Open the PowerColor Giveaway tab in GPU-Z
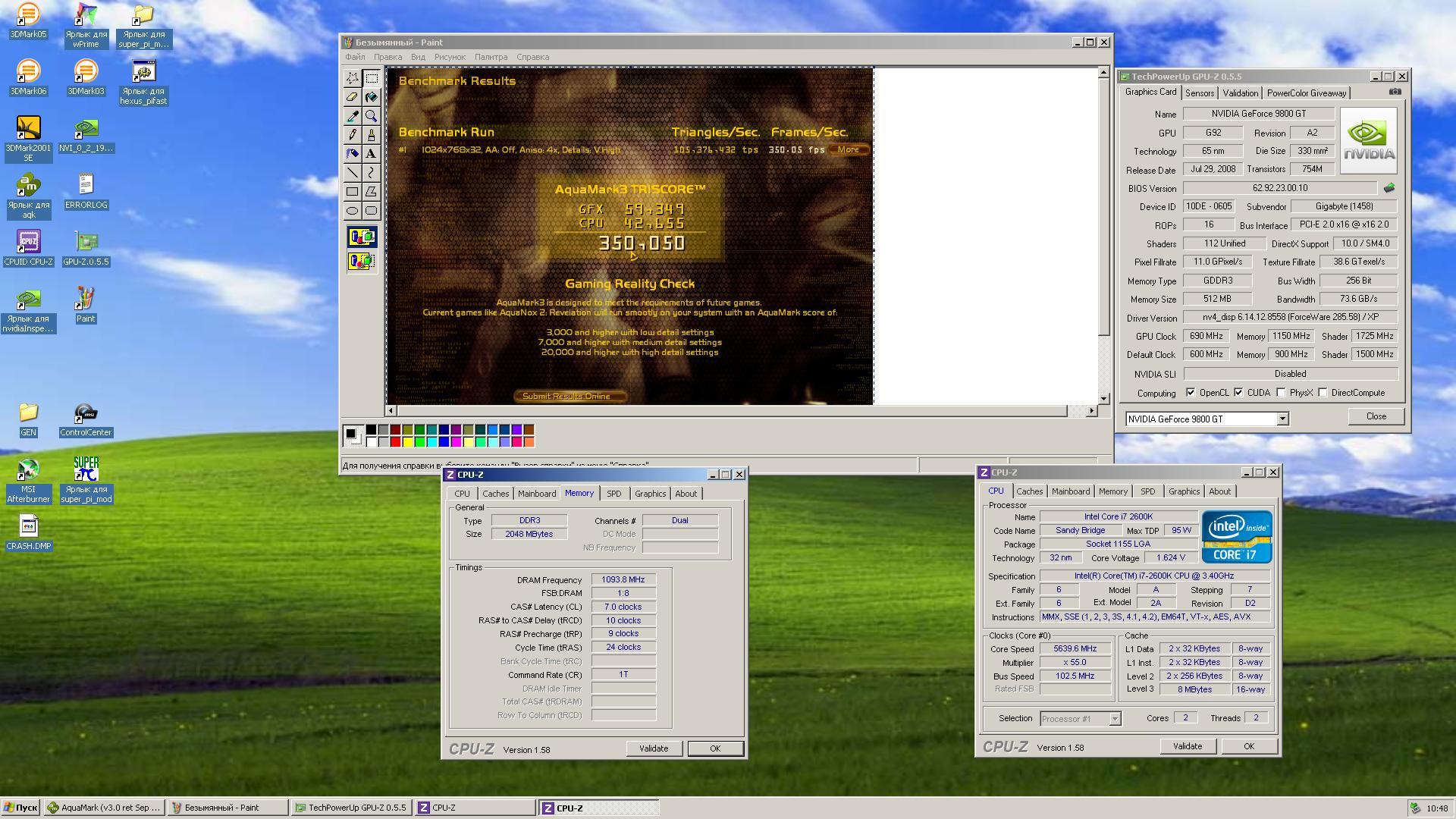 tap(1307, 93)
